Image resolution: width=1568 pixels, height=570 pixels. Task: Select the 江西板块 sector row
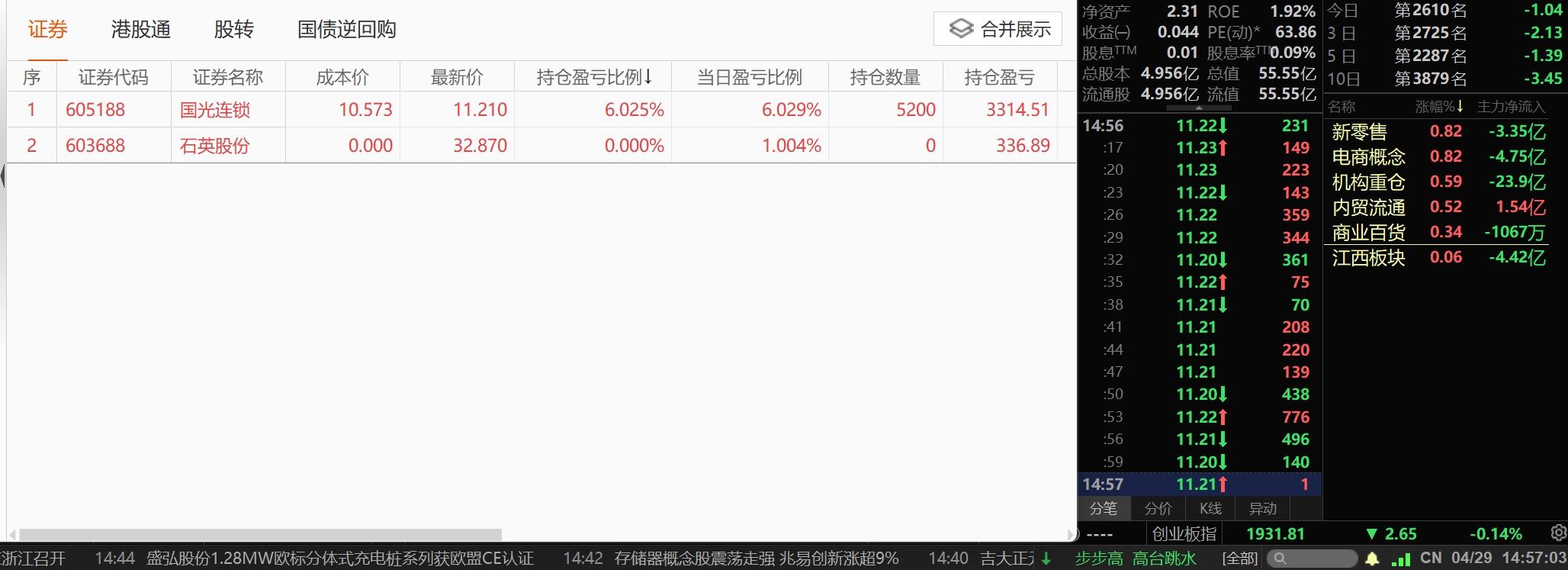point(1439,257)
